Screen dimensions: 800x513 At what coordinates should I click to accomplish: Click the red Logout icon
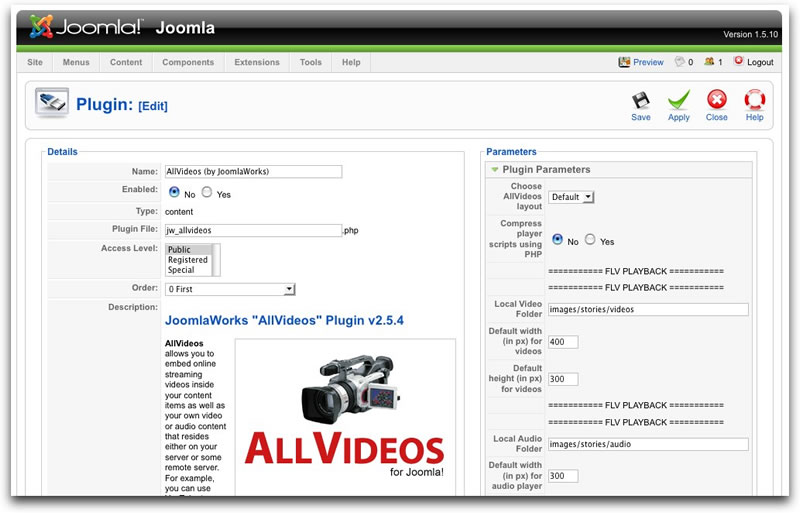pos(738,61)
